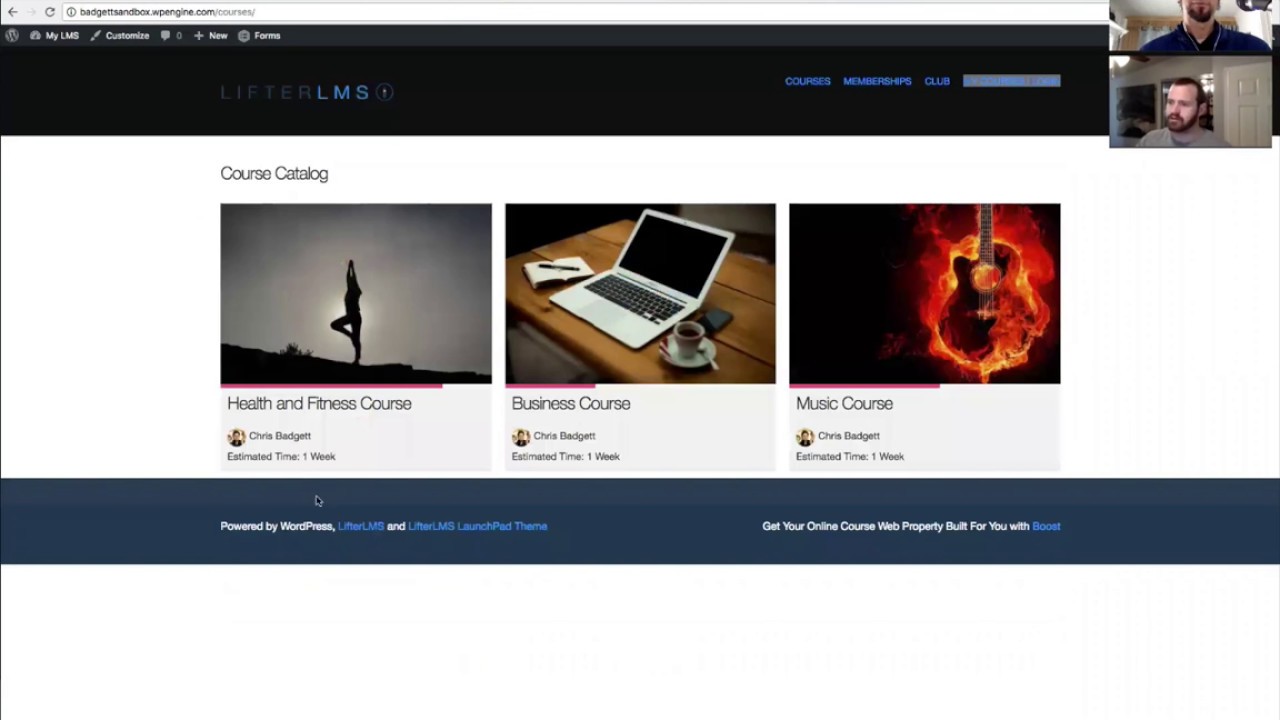
Task: Click Estimated Time under Business Course
Action: 565,456
